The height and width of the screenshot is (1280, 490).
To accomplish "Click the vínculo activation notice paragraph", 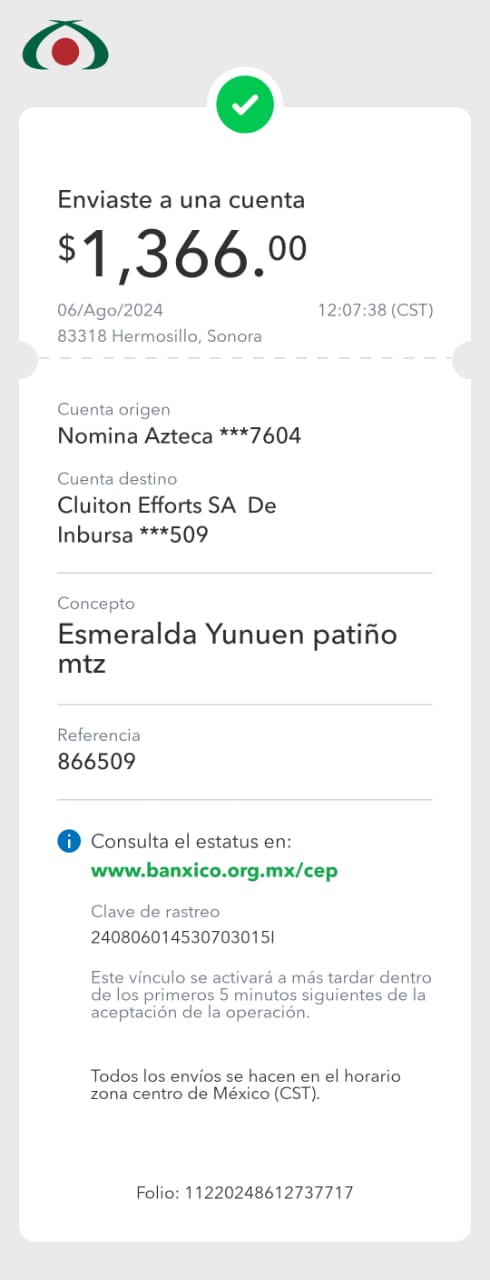I will pos(261,994).
